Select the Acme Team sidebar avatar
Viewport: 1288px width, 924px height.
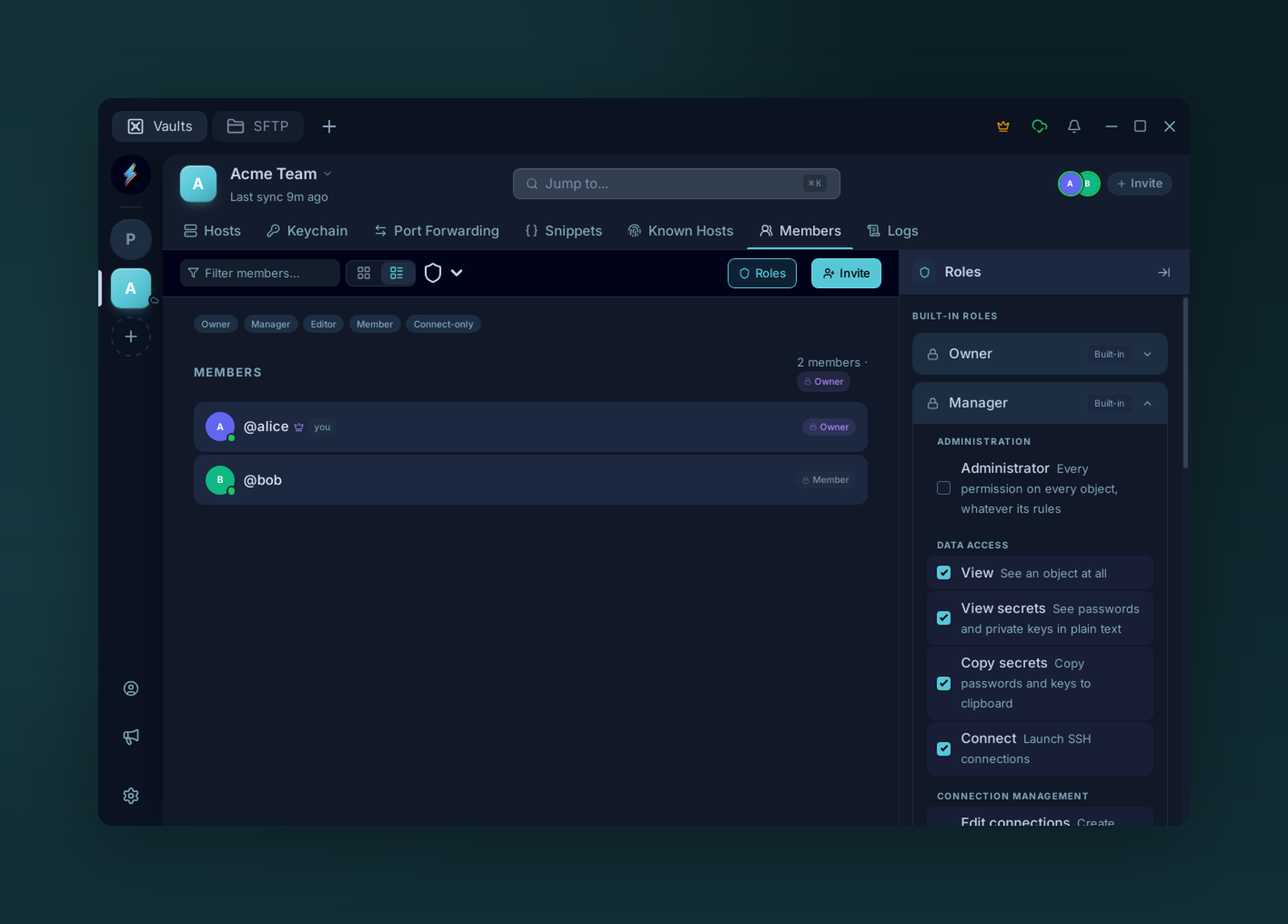130,288
